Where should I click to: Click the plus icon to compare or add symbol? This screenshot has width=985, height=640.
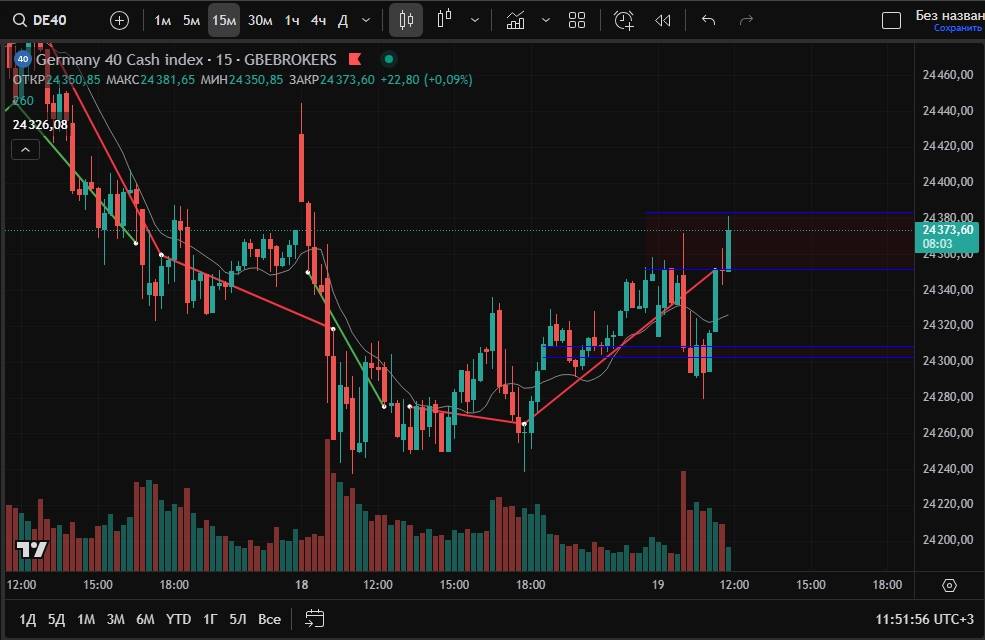point(119,20)
